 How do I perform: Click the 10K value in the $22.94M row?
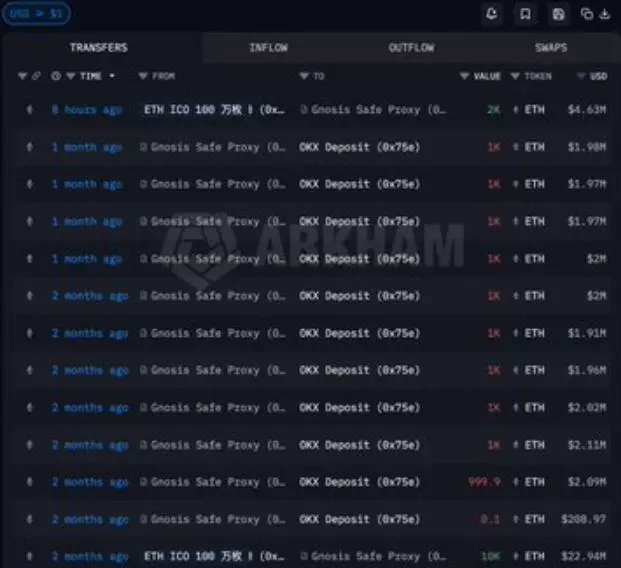tap(490, 557)
